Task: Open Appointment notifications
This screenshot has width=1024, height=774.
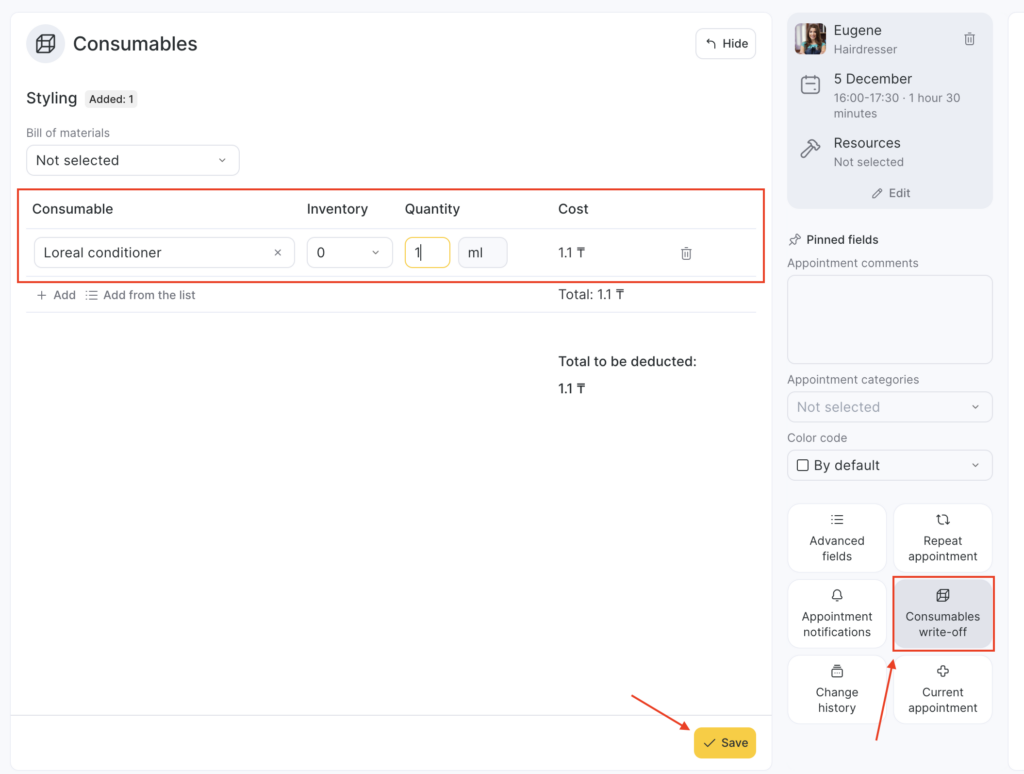Action: click(837, 613)
